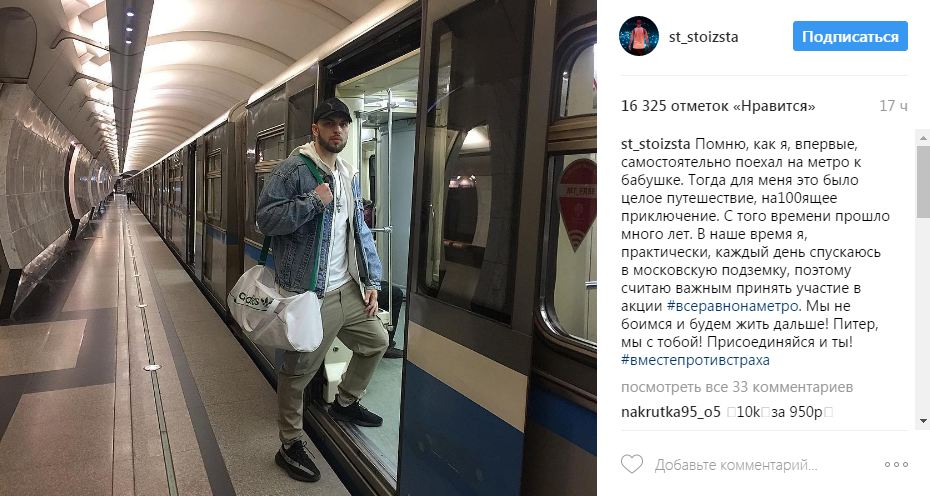Click the red sticker on train window
This screenshot has height=496, width=930.
[578, 202]
